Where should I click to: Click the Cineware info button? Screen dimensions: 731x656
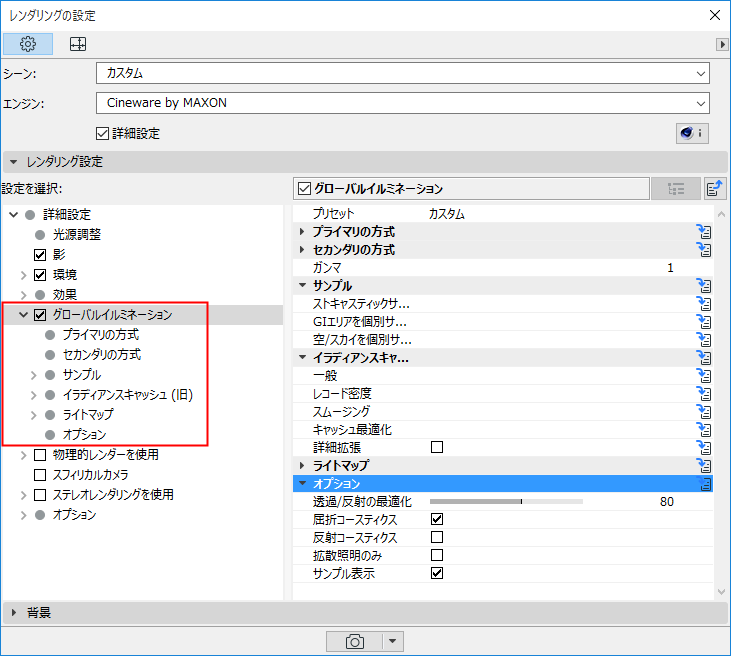pos(692,133)
